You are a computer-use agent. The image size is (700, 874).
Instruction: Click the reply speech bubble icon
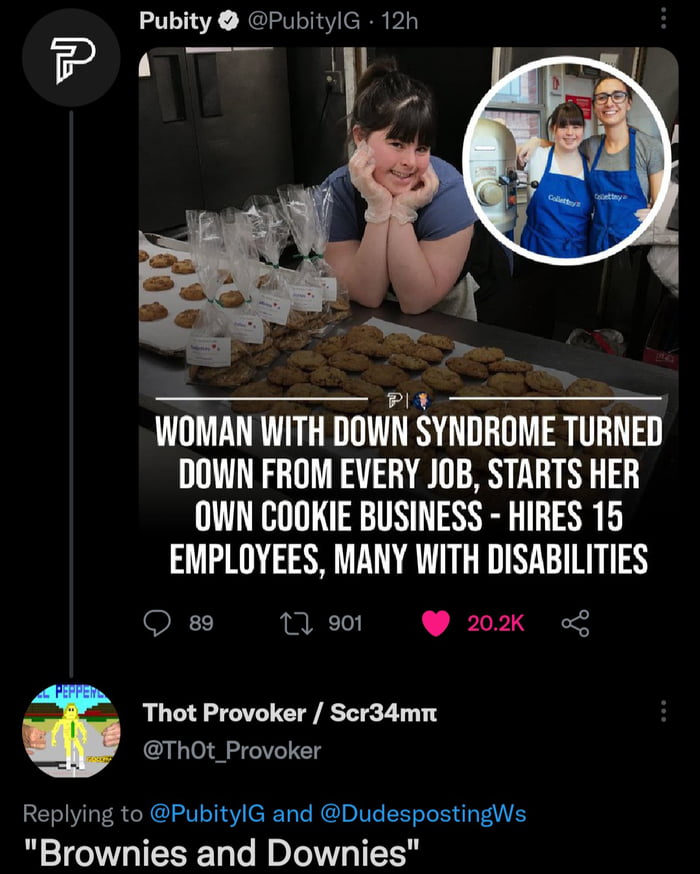pyautogui.click(x=157, y=623)
